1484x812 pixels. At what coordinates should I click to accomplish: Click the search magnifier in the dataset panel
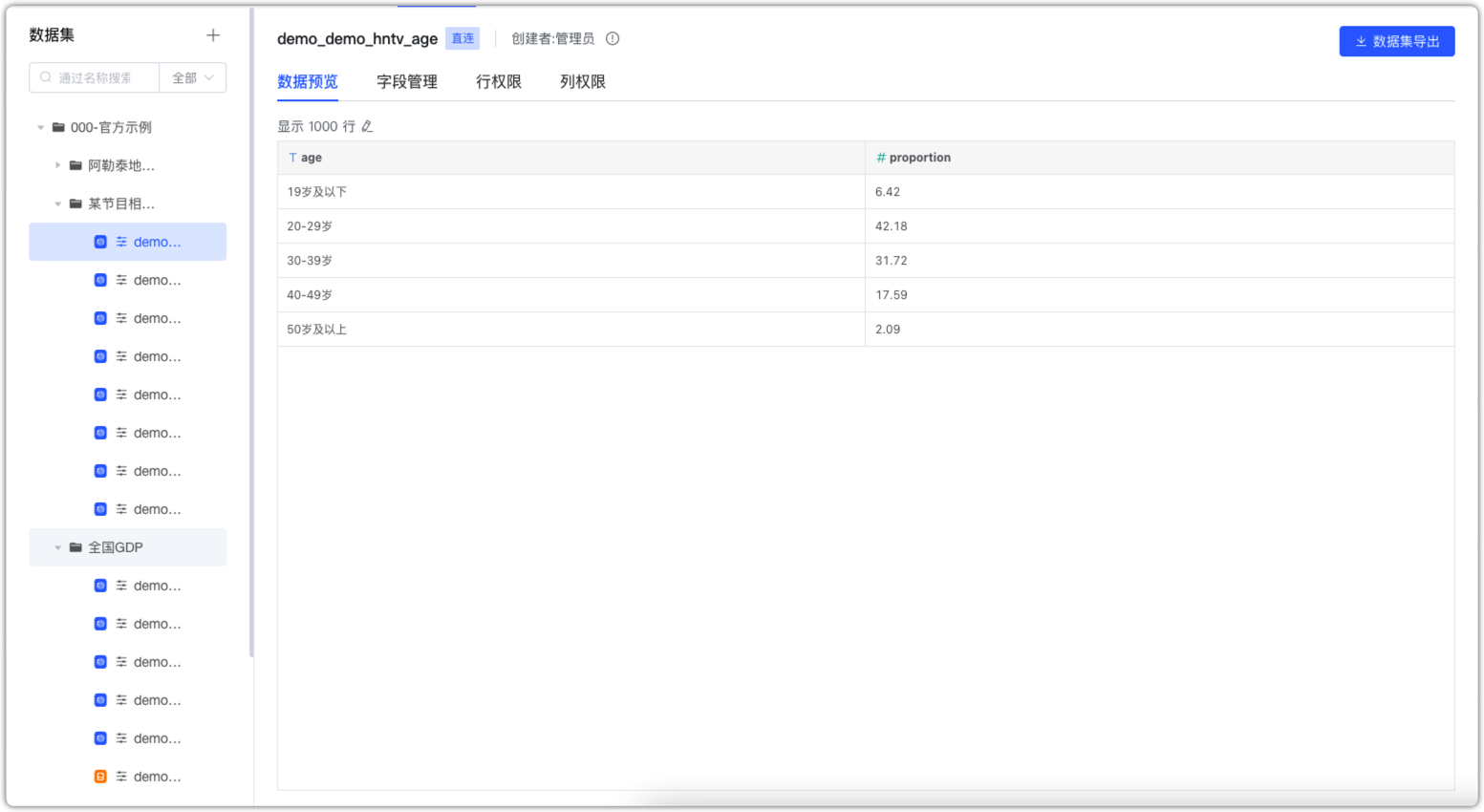coord(45,77)
